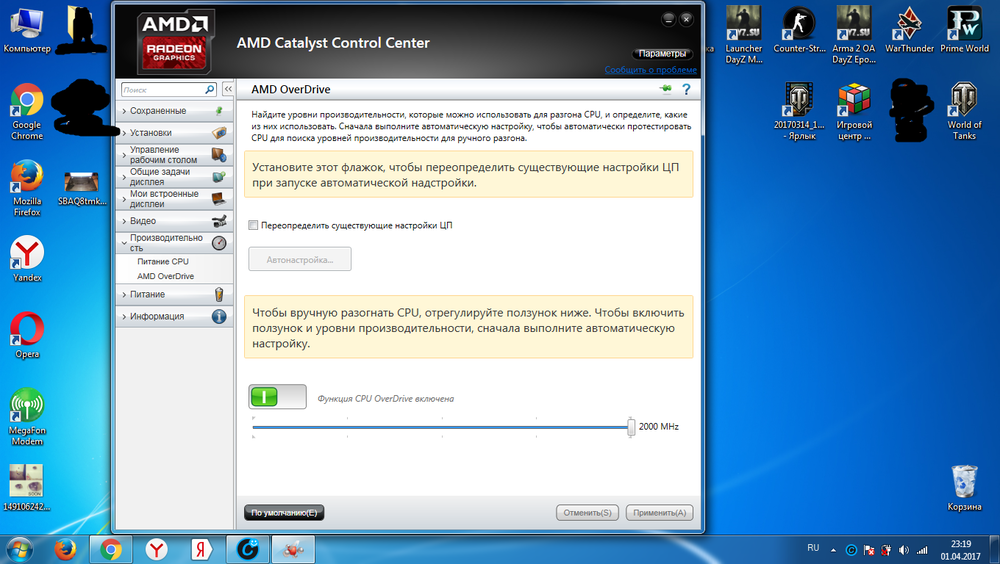This screenshot has width=1000, height=564.
Task: Click the Сообщить о проблеме link
Action: (651, 70)
